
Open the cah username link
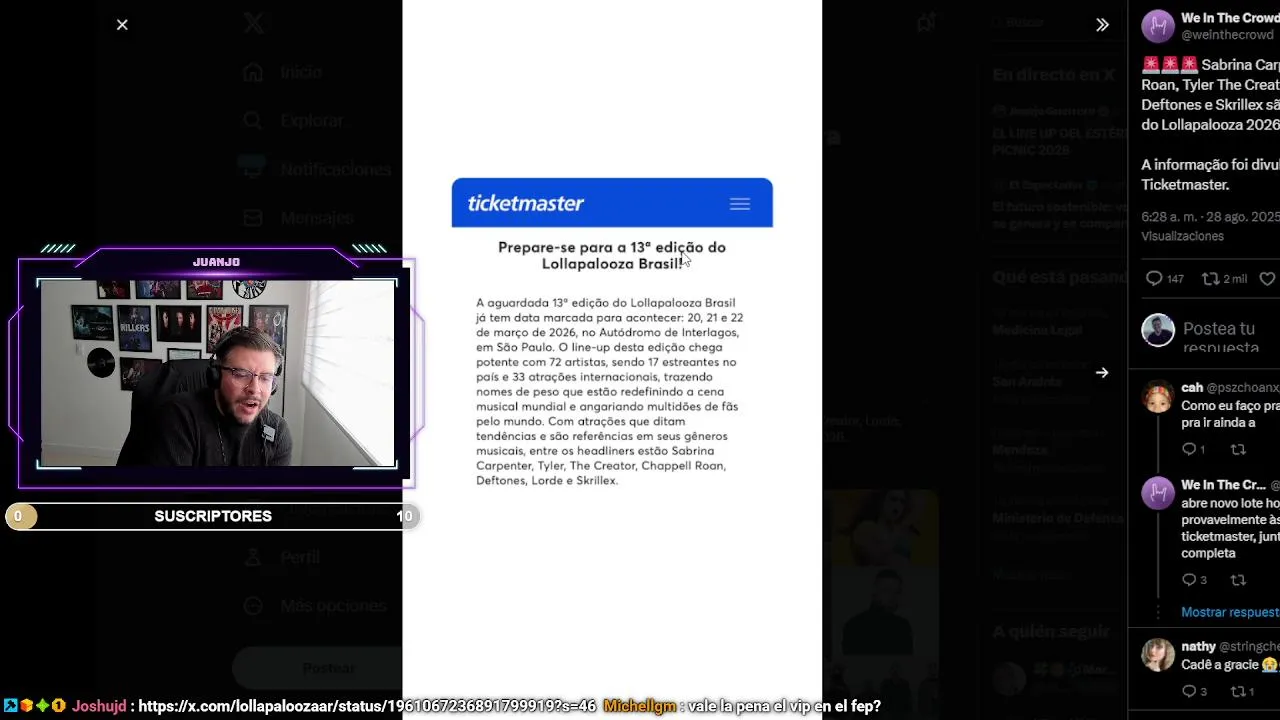[x=1192, y=388]
